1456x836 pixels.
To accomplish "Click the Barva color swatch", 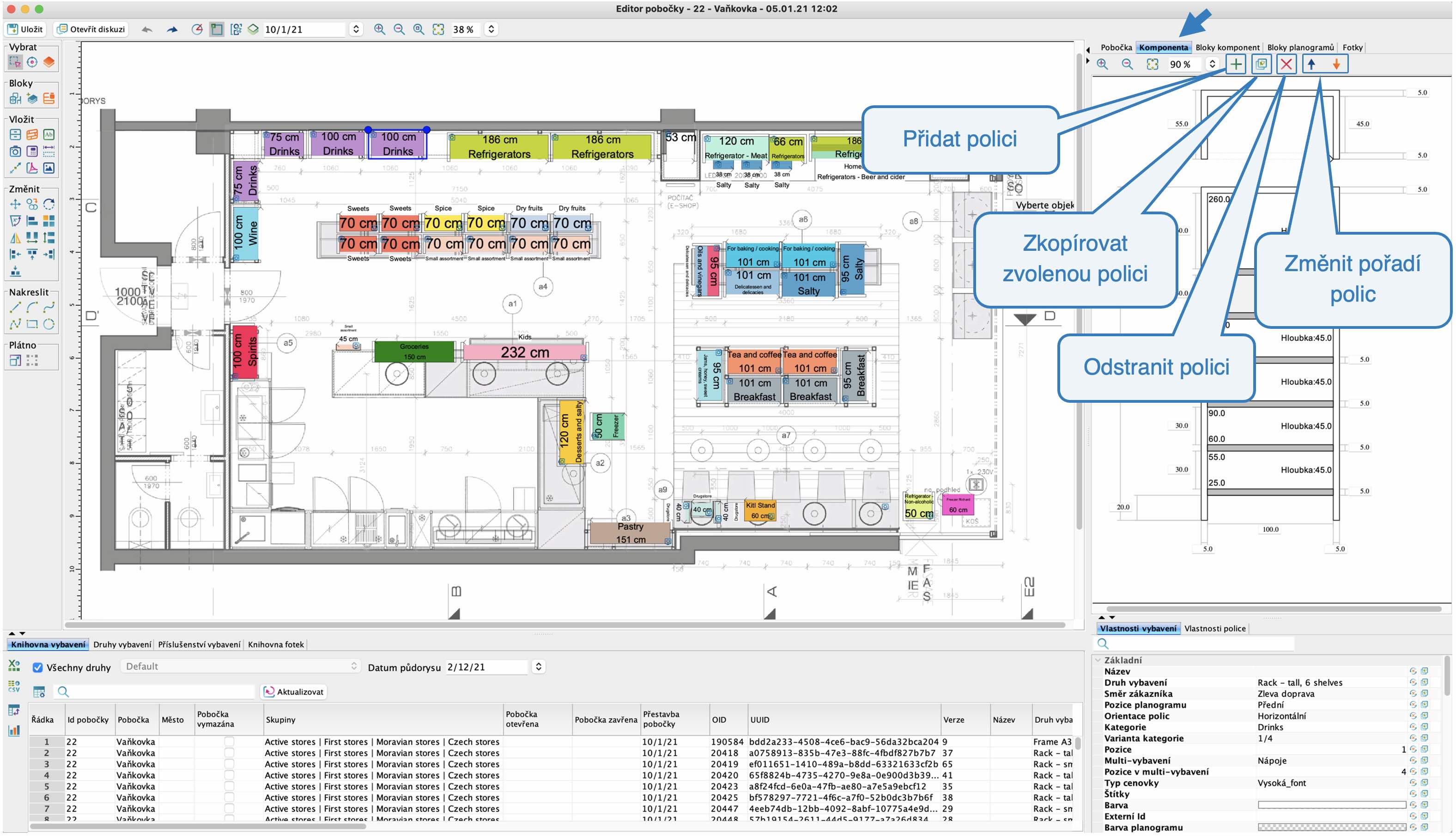I will tap(1331, 805).
